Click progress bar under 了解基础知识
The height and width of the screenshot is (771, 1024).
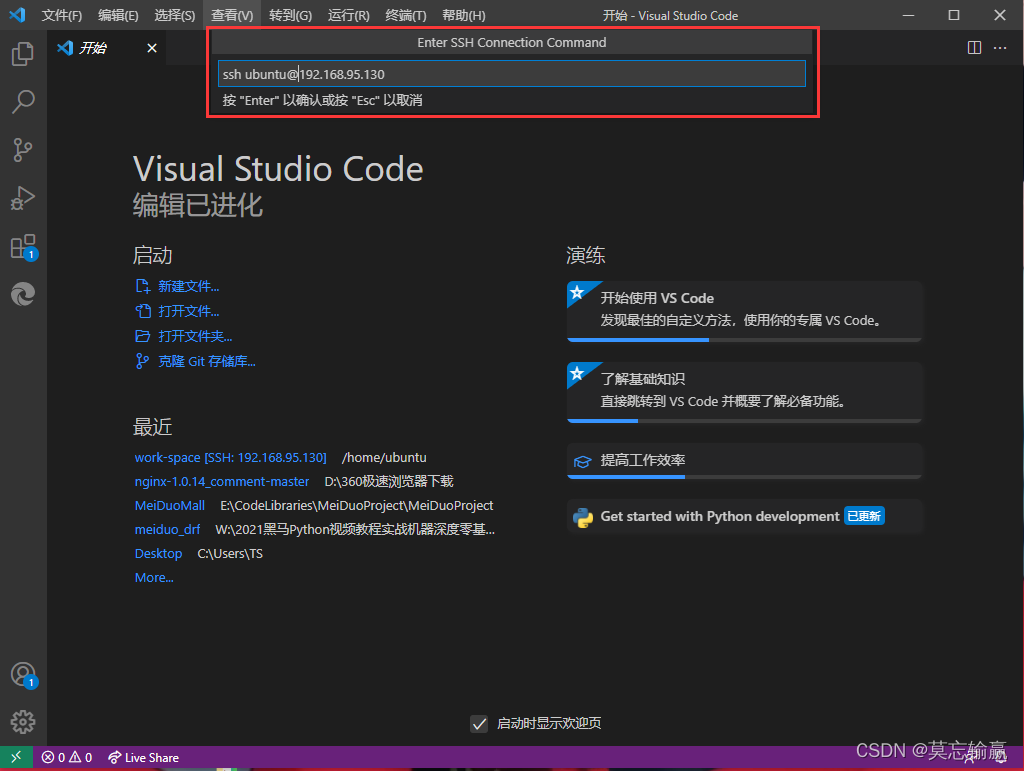point(744,420)
